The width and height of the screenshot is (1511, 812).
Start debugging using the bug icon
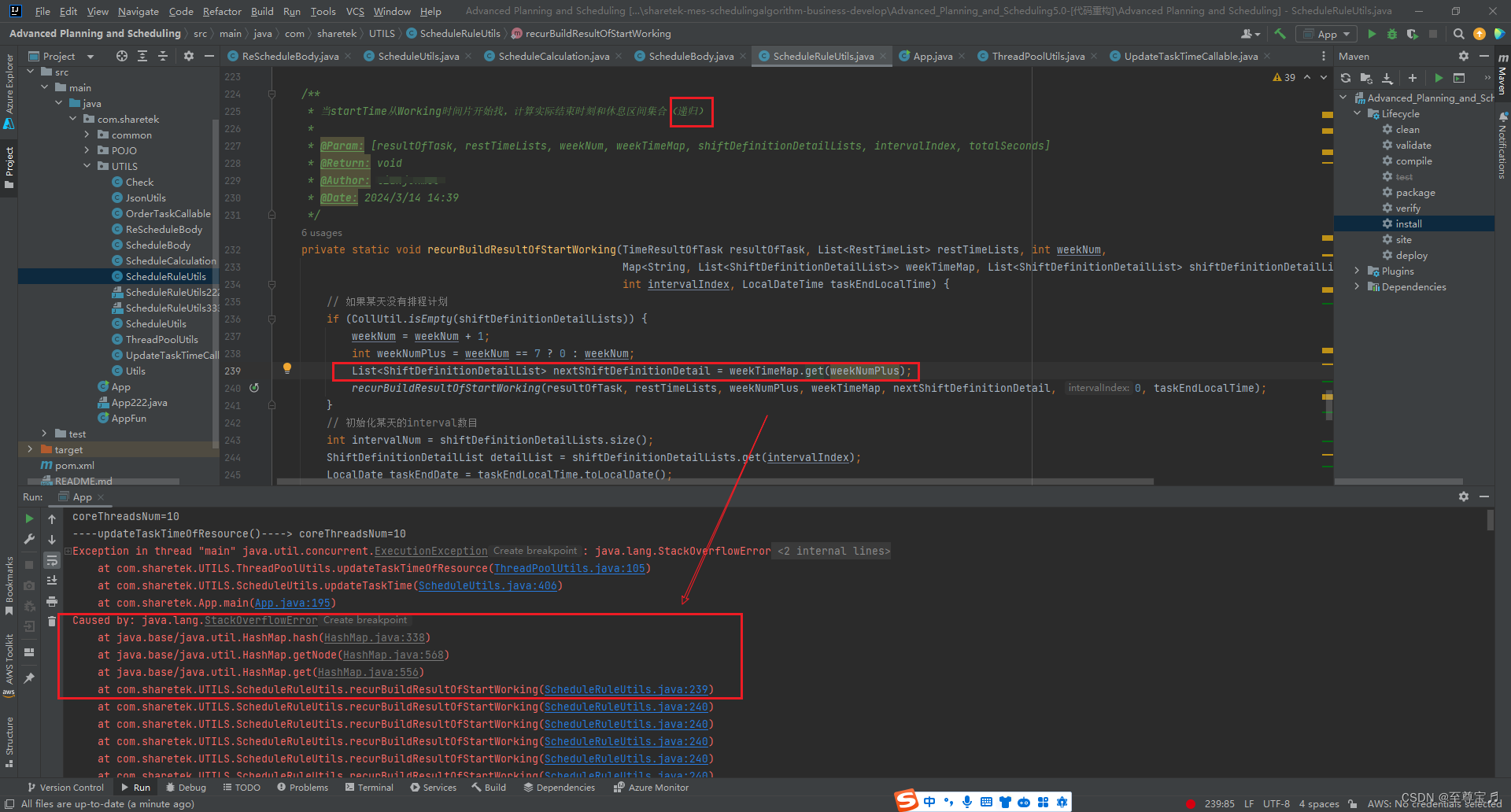(x=1391, y=33)
